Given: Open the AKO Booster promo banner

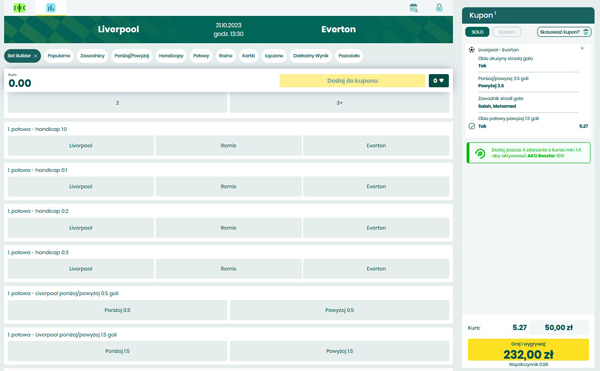Looking at the screenshot, I should (528, 153).
